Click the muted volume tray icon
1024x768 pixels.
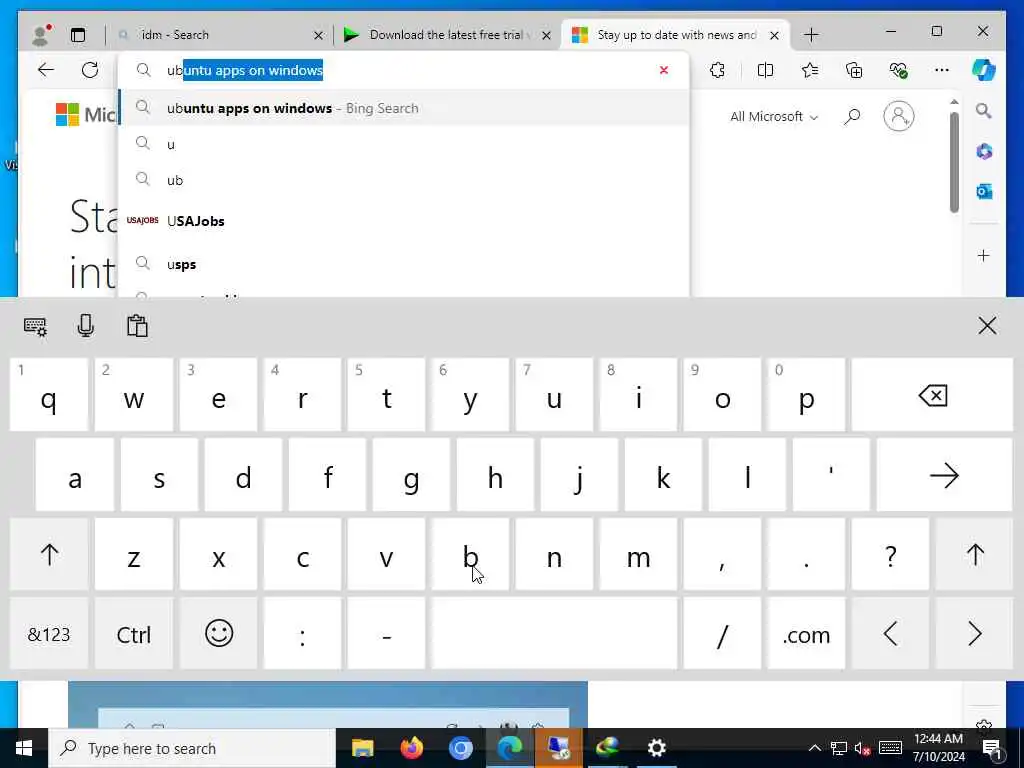tap(862, 748)
